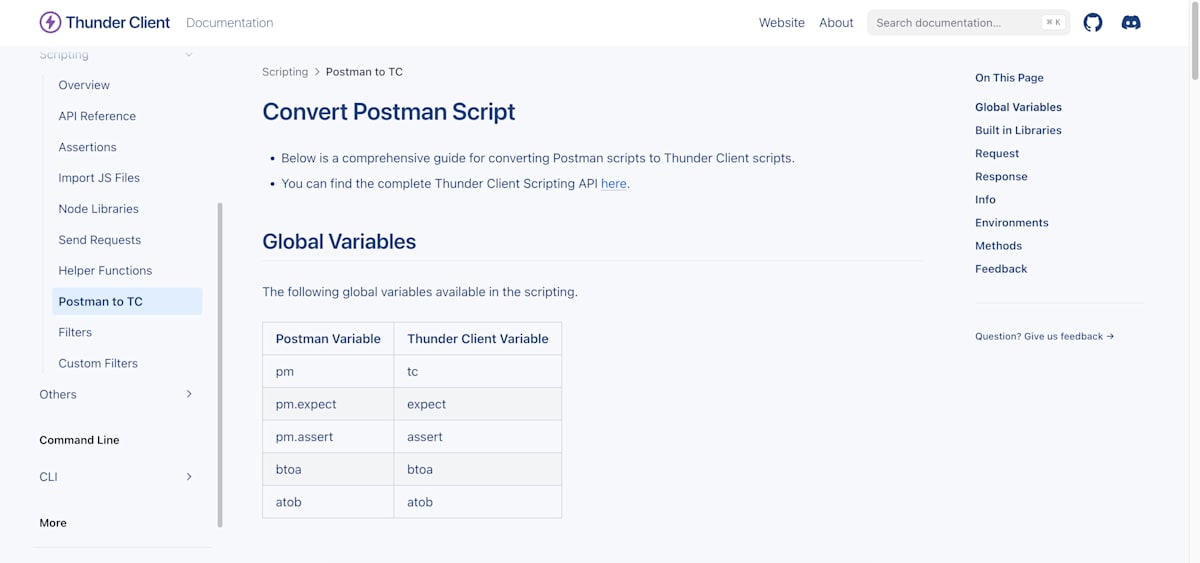This screenshot has height=563, width=1200.
Task: Select Postman to TC sidebar item
Action: click(127, 301)
